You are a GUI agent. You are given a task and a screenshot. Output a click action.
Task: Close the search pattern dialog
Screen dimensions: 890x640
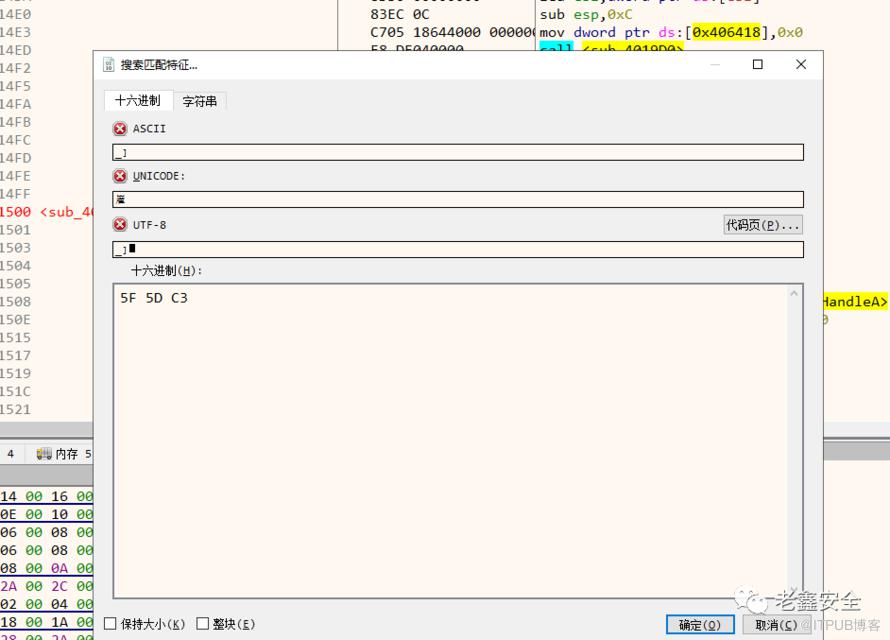[800, 65]
